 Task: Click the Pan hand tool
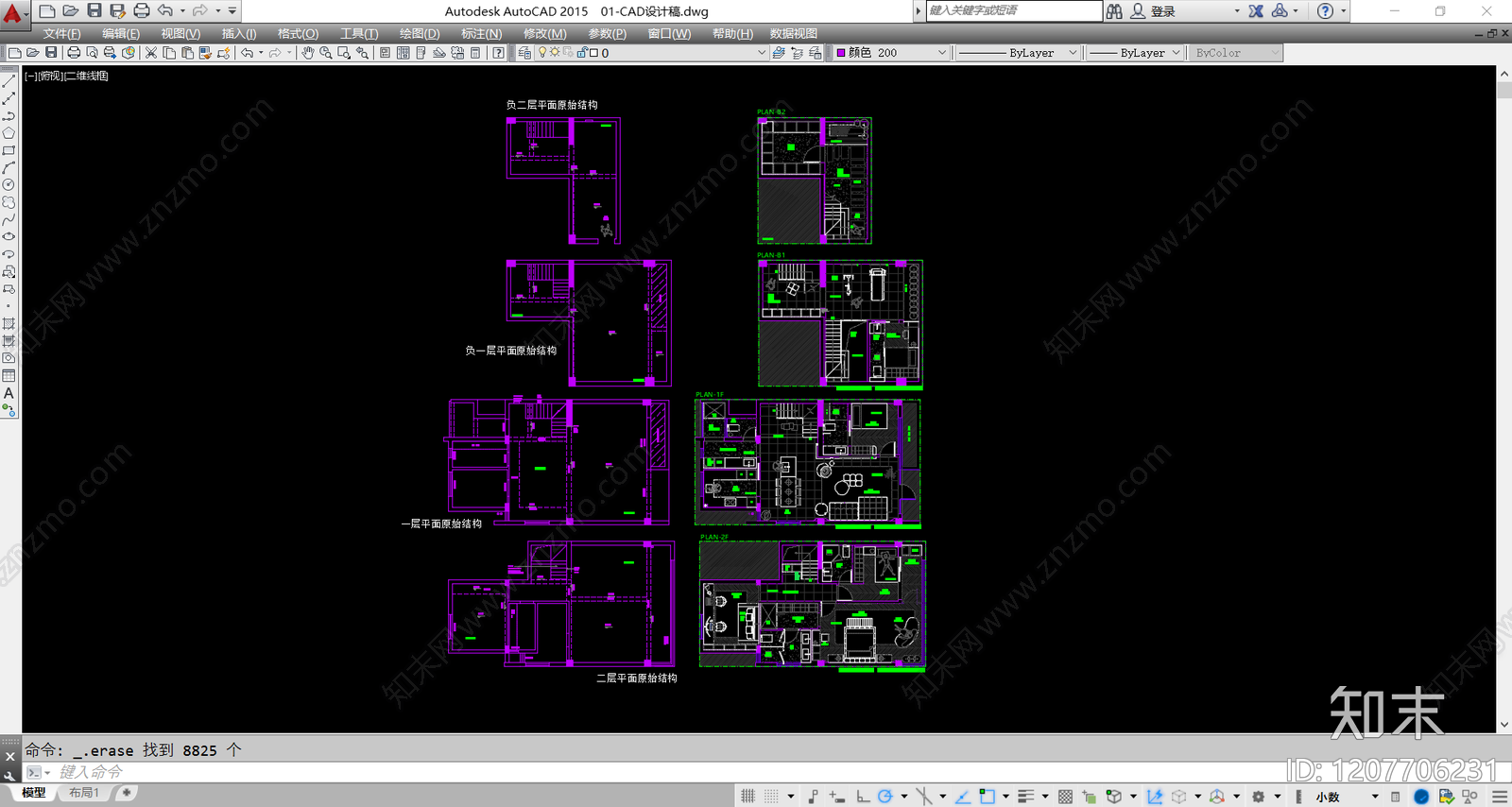[308, 53]
